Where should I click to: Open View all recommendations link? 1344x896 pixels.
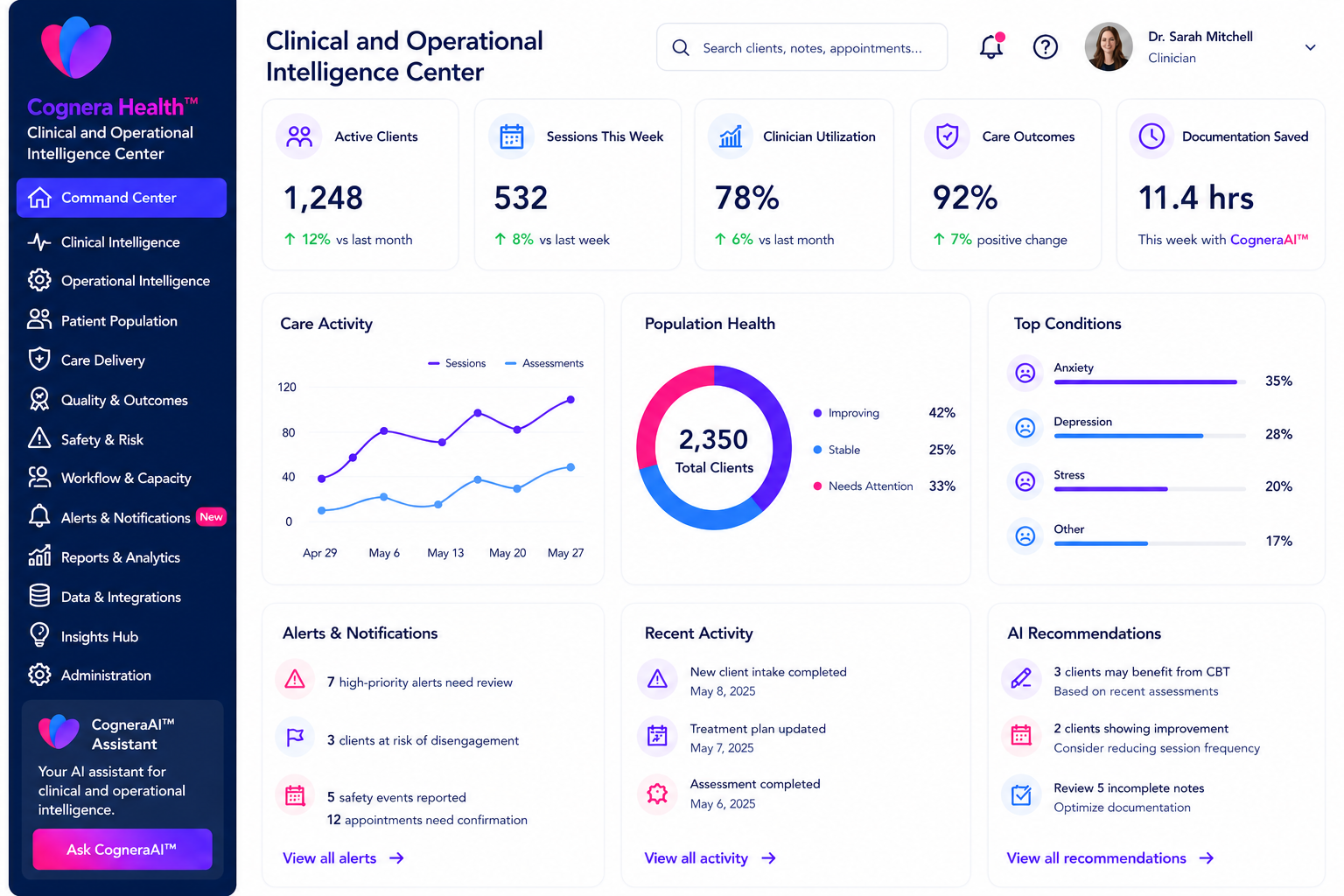click(1110, 858)
